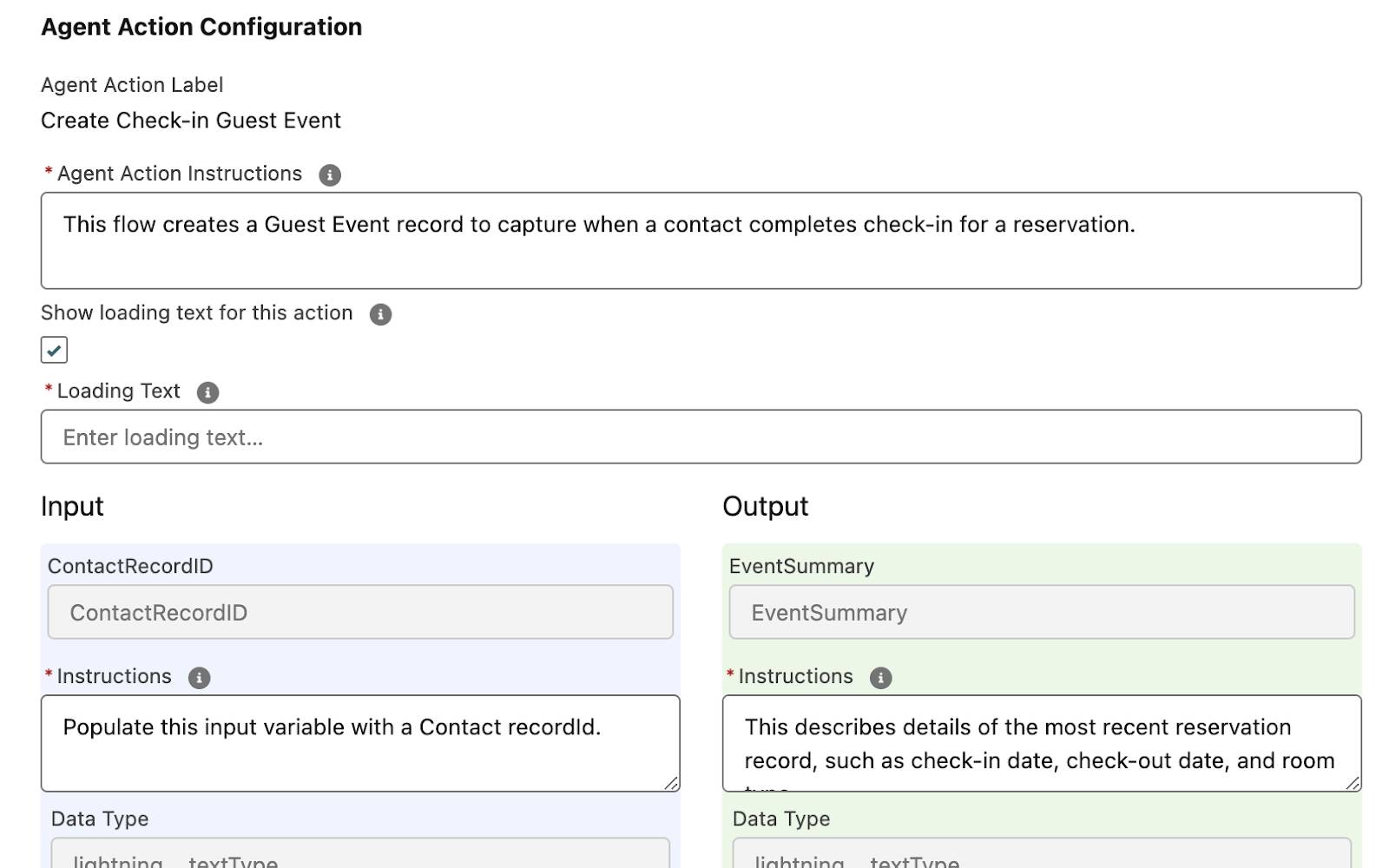Open the Agent Action Instructions info tooltip

(331, 174)
